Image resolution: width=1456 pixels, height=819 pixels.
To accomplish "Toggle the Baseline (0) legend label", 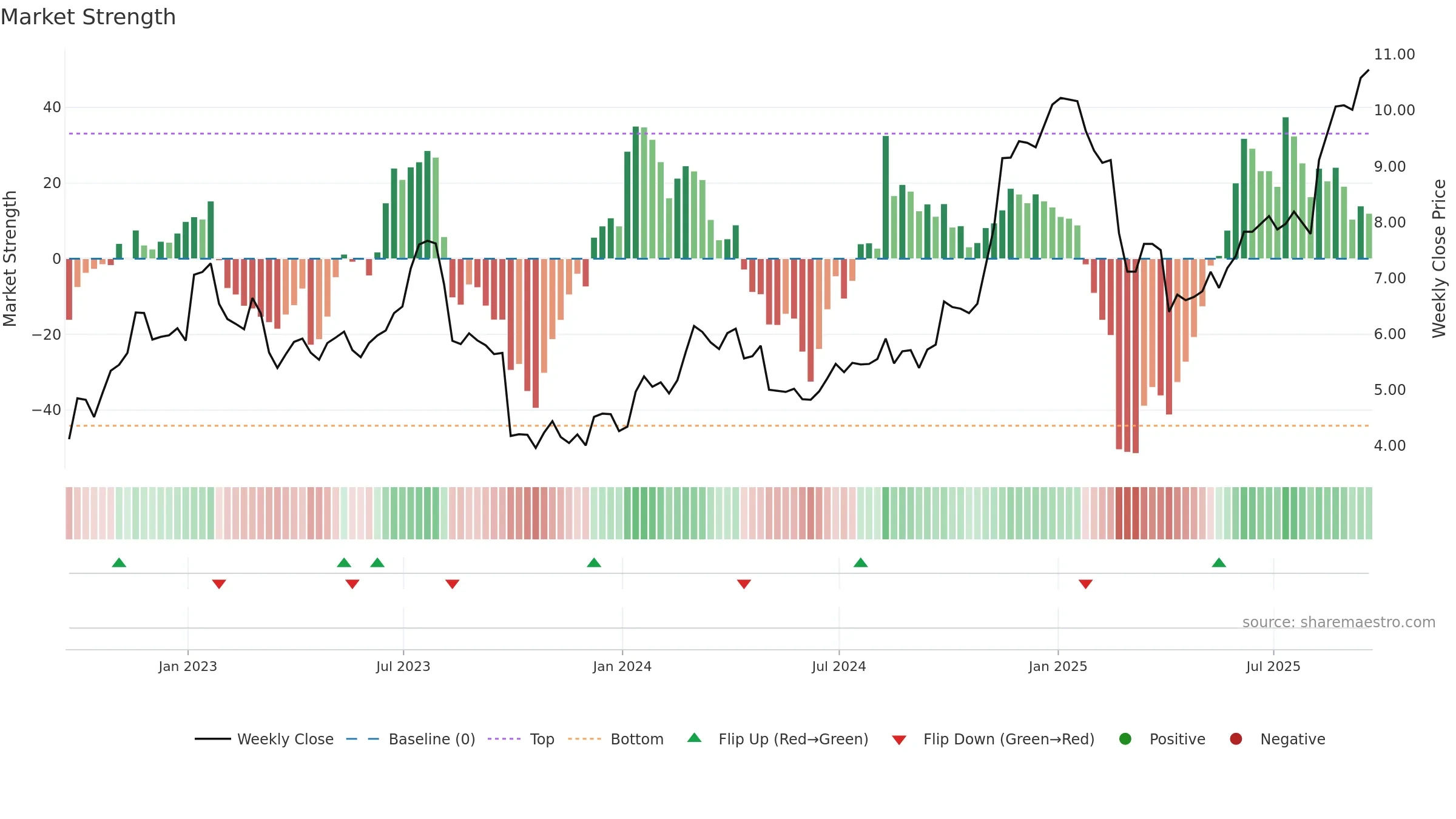I will coord(432,740).
